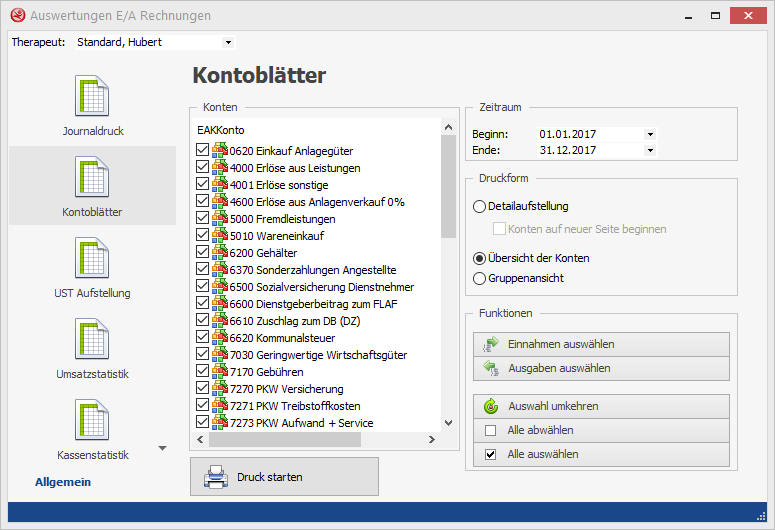Expand the Beginn date picker
Screen dimensions: 775x530
tap(650, 134)
